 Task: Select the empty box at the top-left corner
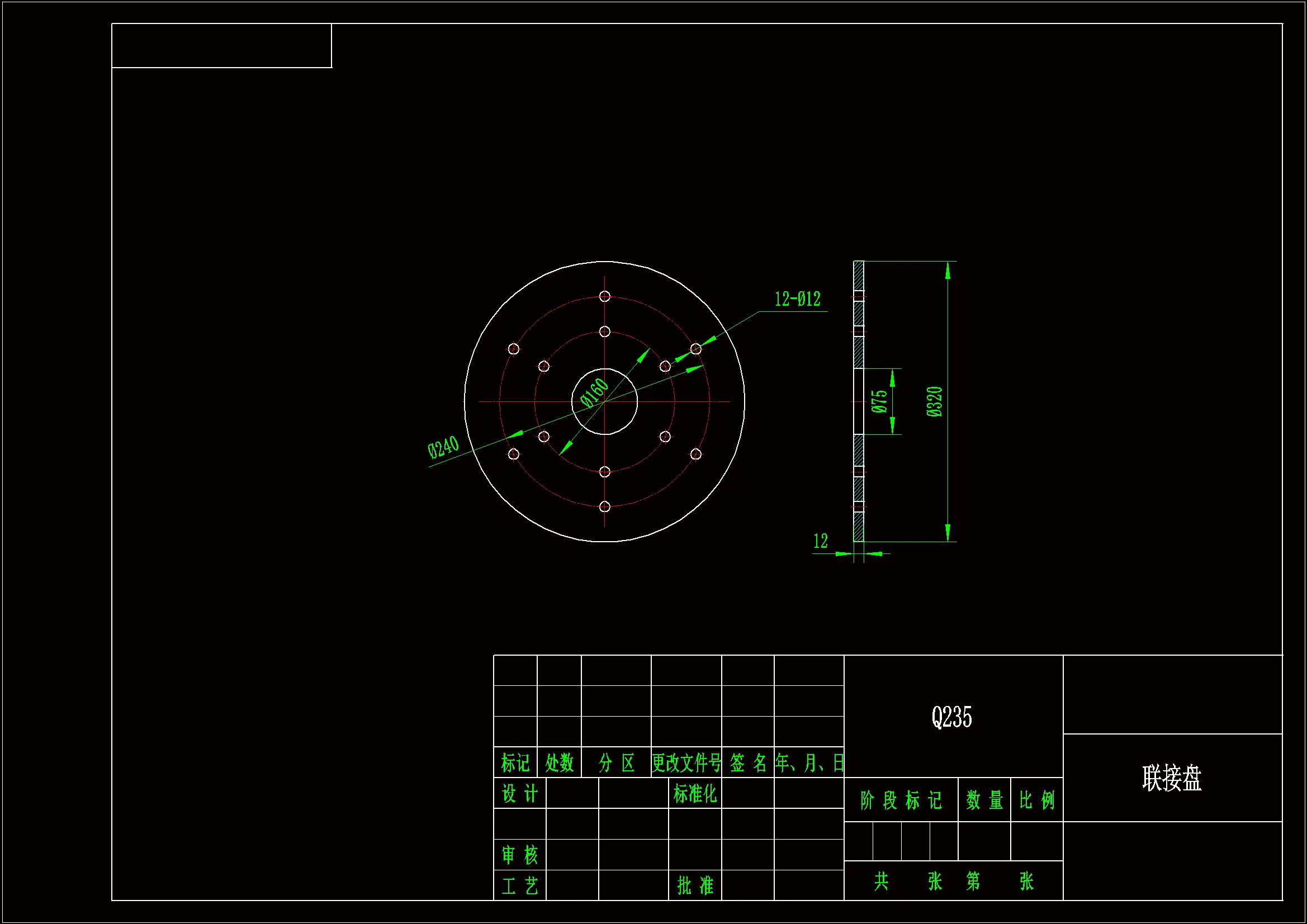click(x=221, y=45)
